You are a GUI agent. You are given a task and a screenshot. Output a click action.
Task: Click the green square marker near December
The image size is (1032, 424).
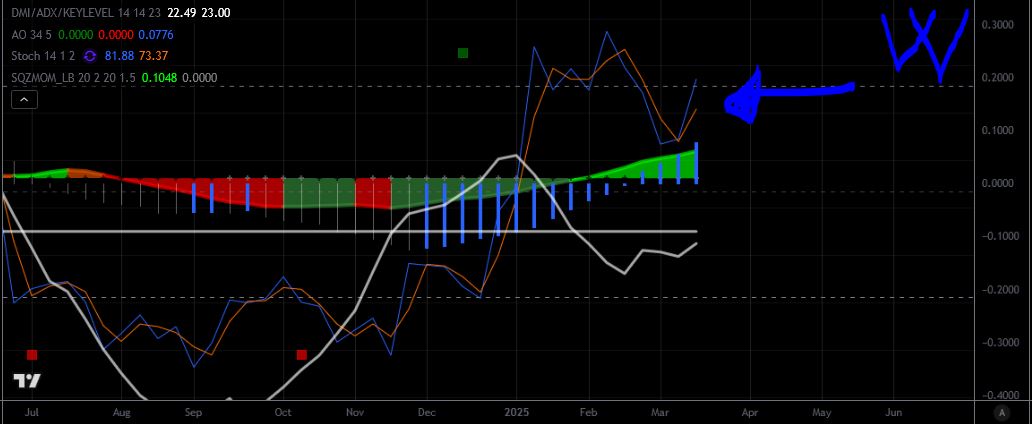[463, 53]
